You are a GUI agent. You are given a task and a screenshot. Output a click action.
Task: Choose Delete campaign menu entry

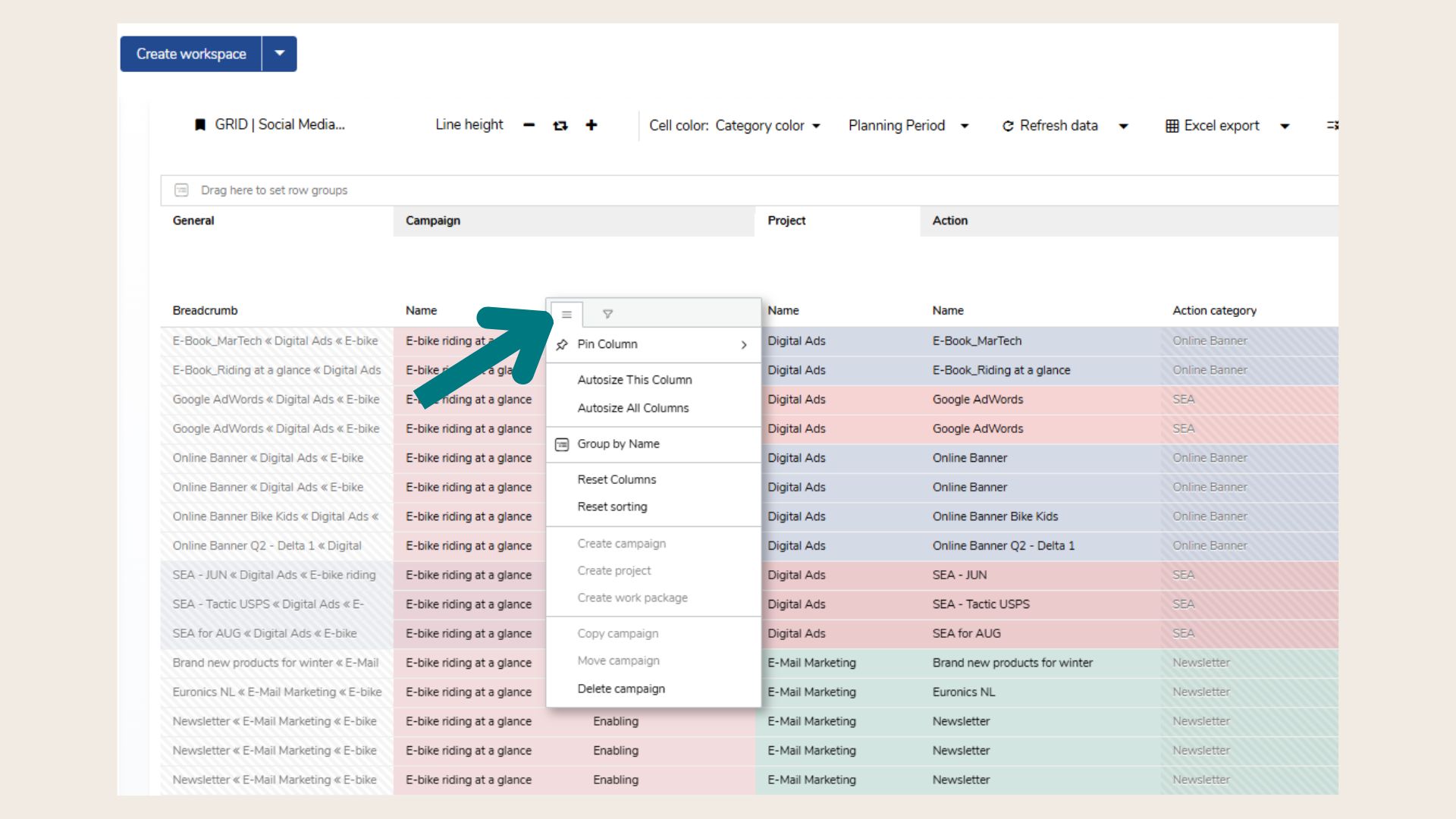621,689
